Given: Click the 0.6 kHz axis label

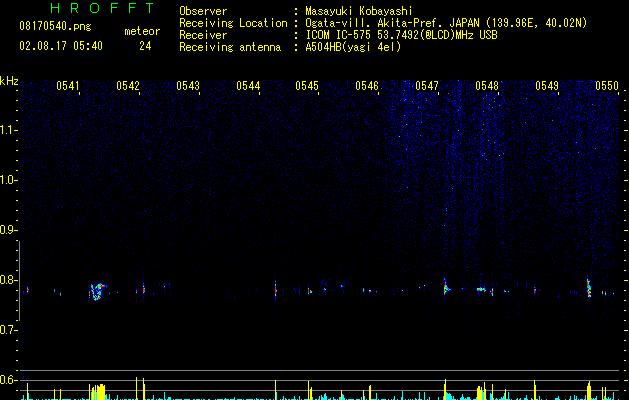Looking at the screenshot, I should click(x=8, y=380).
